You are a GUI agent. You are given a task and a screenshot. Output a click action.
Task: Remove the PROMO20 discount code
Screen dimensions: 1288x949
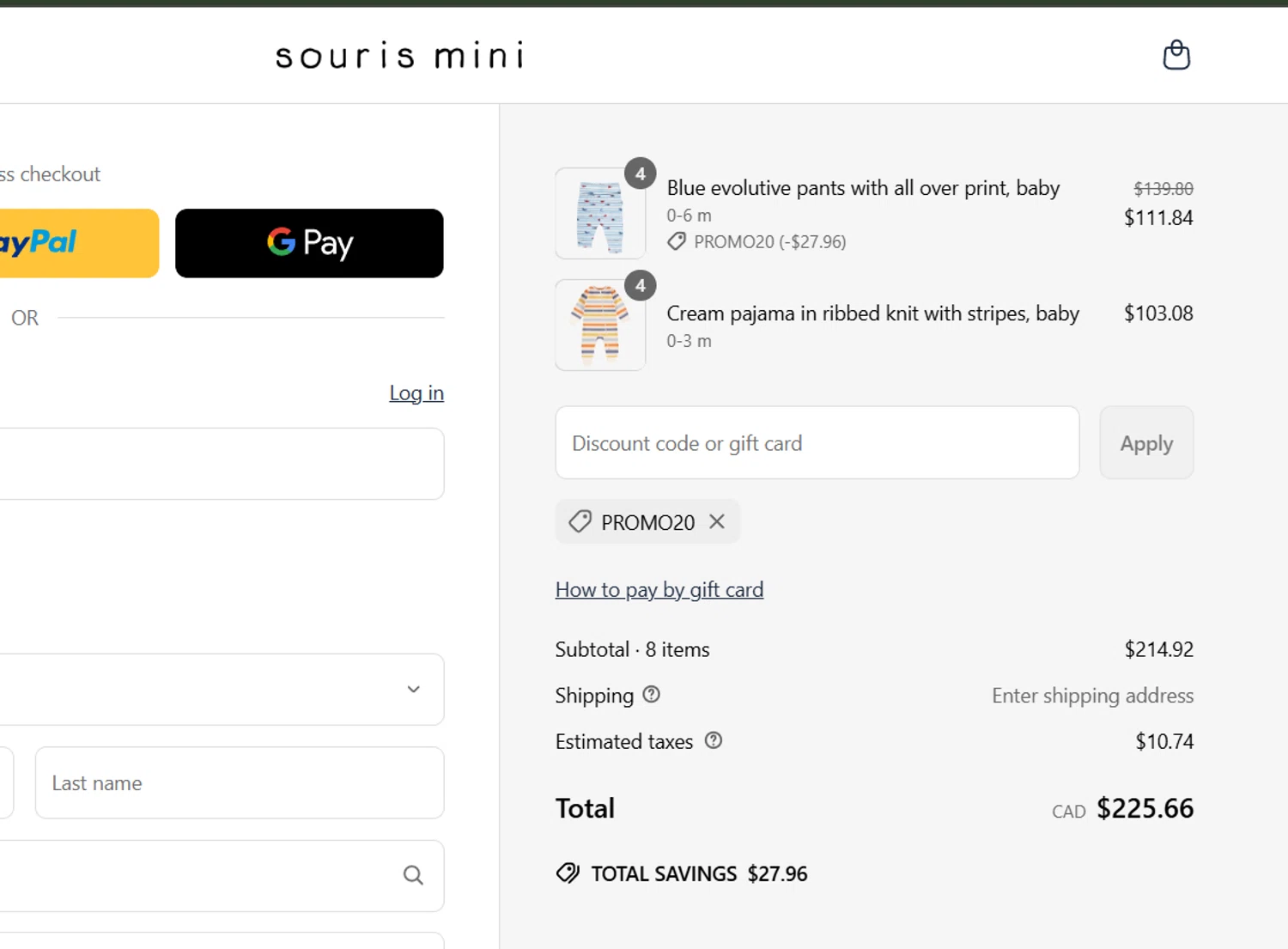pyautogui.click(x=717, y=521)
